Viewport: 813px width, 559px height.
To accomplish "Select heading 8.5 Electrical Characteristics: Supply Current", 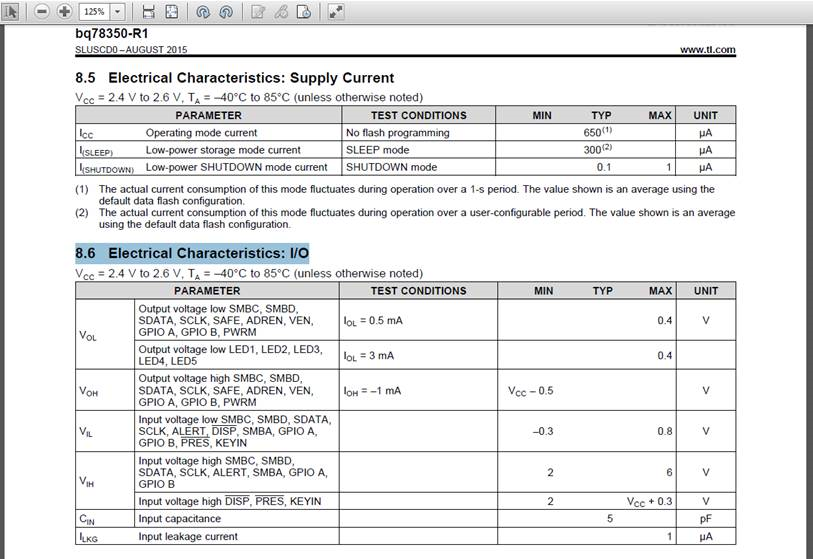I will 234,78.
